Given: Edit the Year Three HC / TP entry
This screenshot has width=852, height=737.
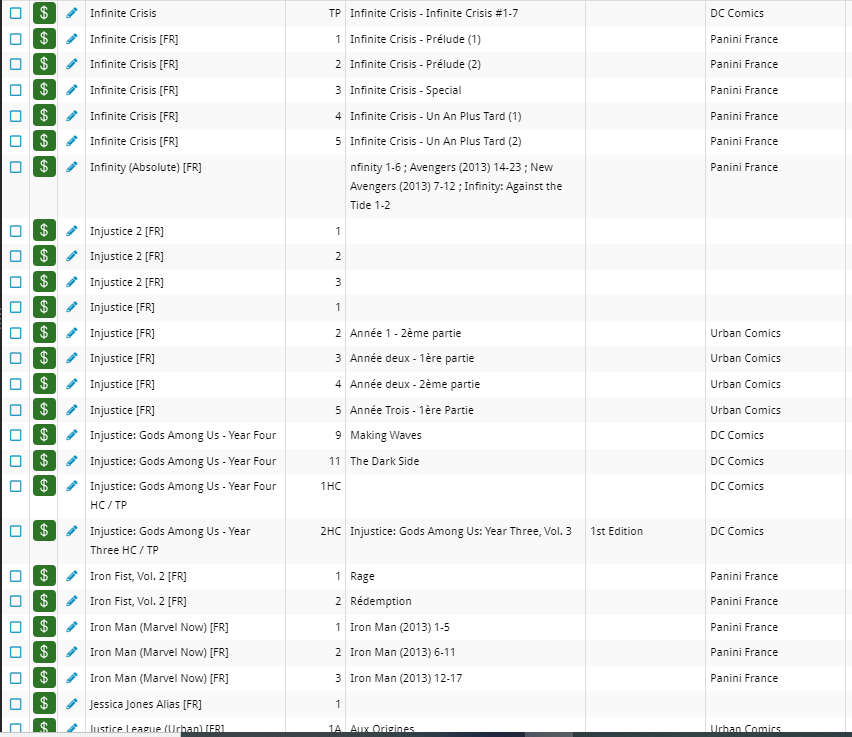Looking at the screenshot, I should (72, 531).
